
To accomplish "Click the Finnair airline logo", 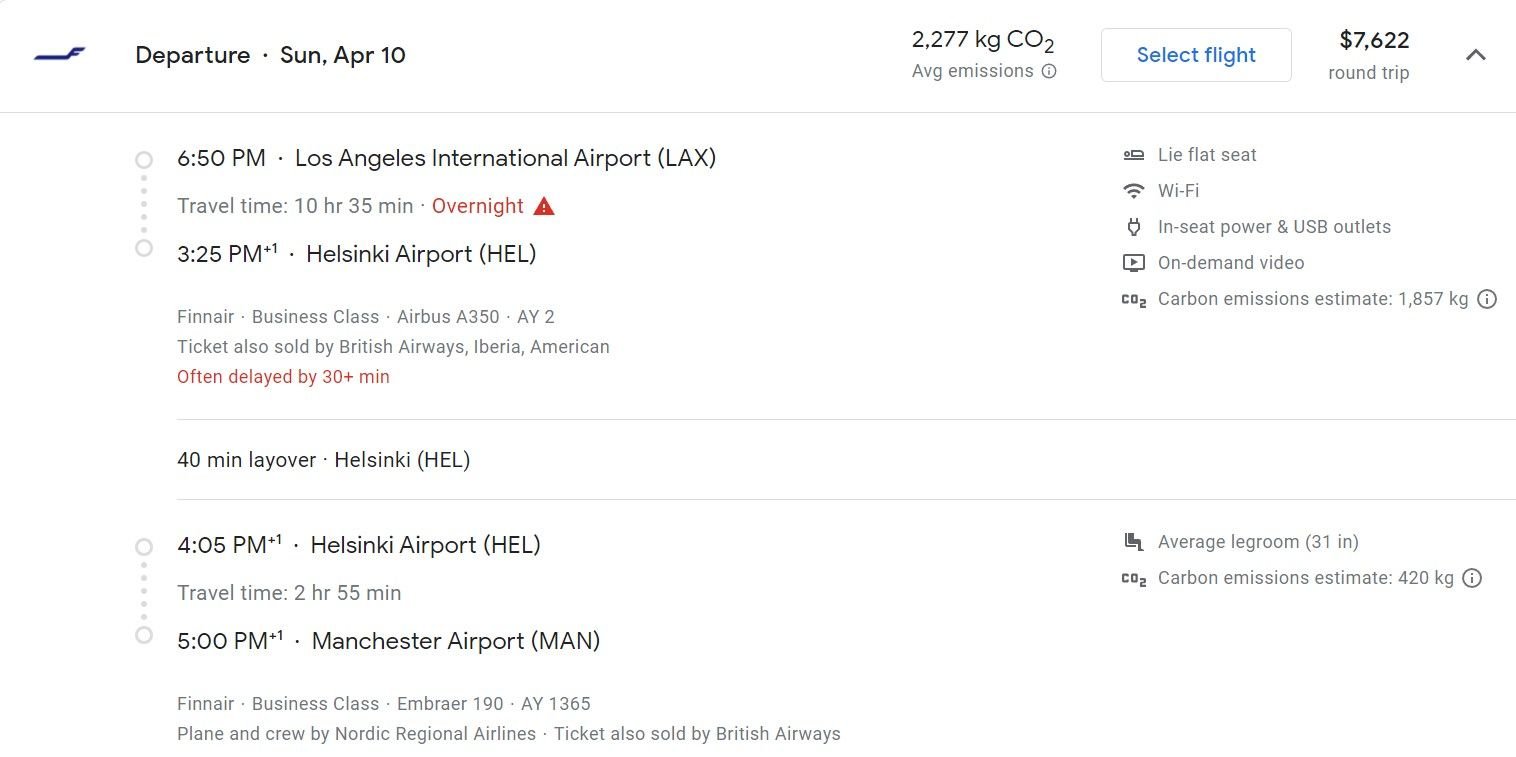I will [x=60, y=55].
